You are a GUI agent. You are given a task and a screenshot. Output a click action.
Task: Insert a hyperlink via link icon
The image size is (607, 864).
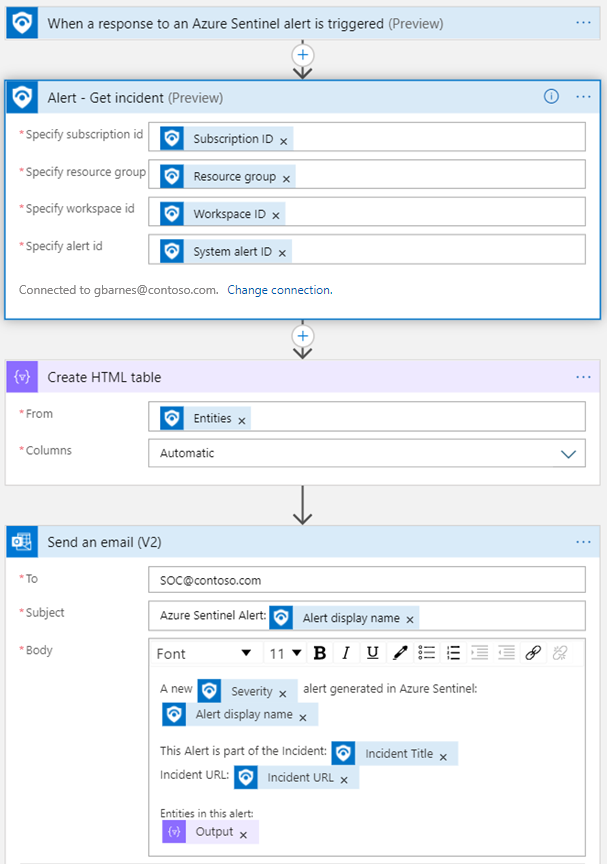(x=533, y=653)
